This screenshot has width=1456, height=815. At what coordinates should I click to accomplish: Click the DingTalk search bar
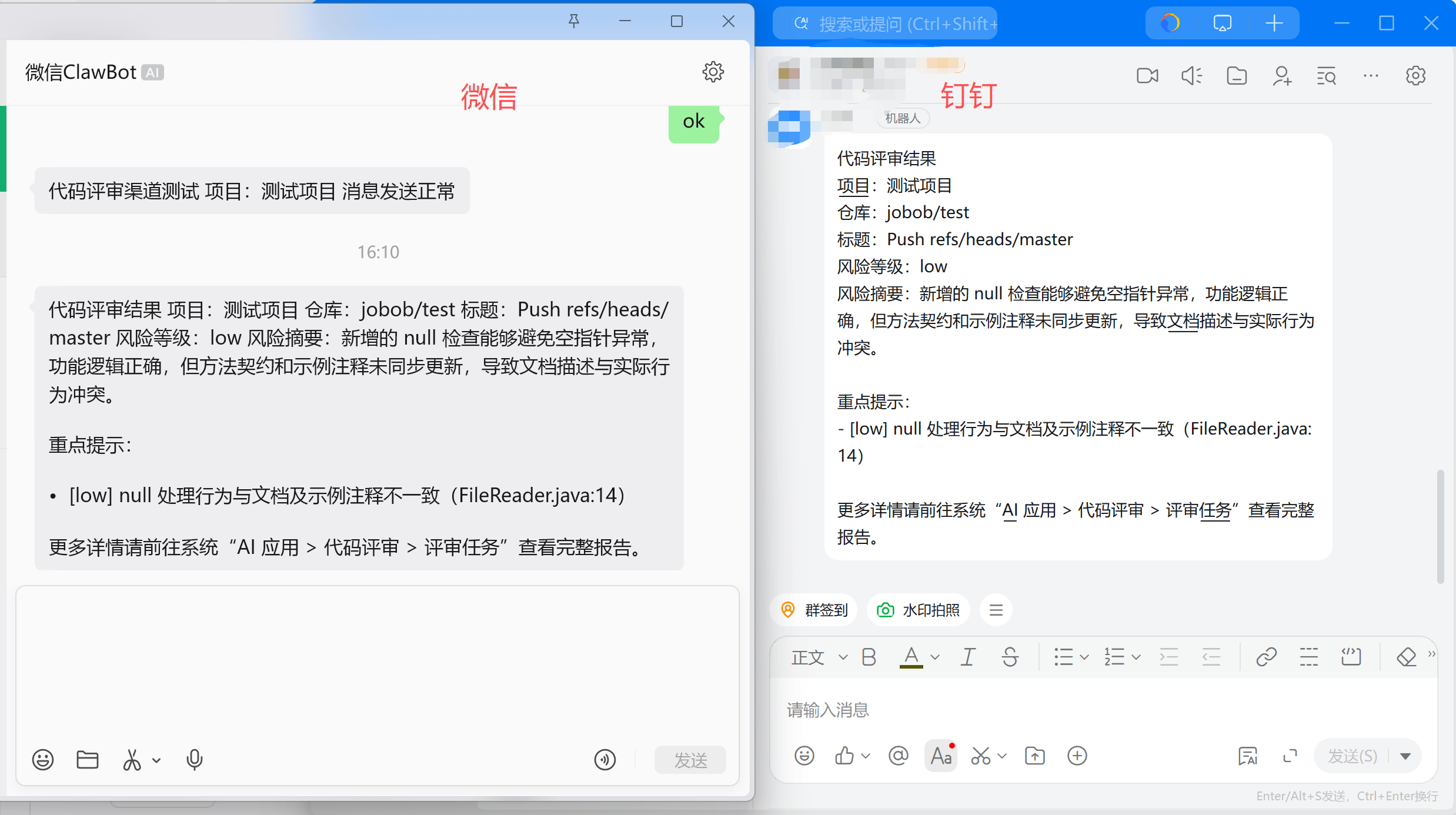coord(886,24)
